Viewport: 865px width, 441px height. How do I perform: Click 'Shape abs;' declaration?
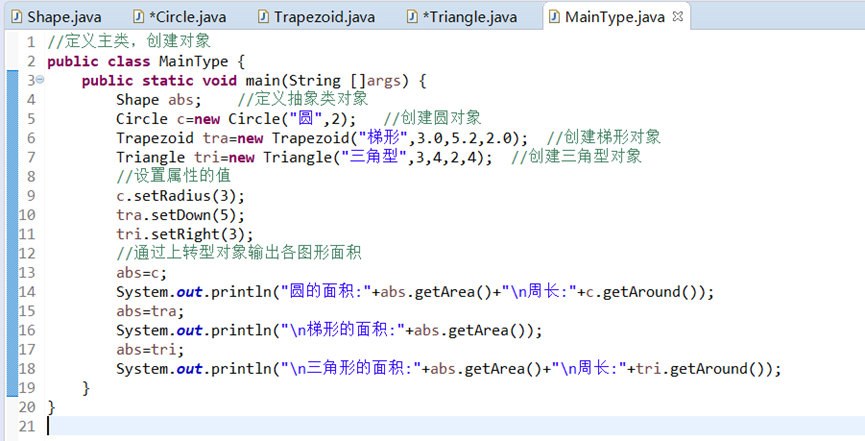(159, 100)
